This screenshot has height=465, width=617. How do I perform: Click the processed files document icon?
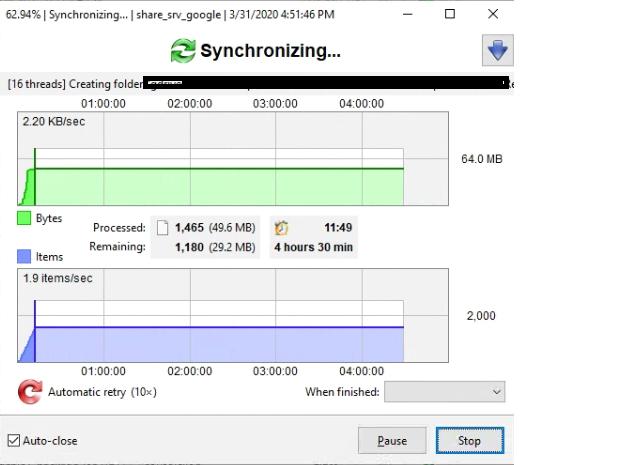(x=163, y=227)
